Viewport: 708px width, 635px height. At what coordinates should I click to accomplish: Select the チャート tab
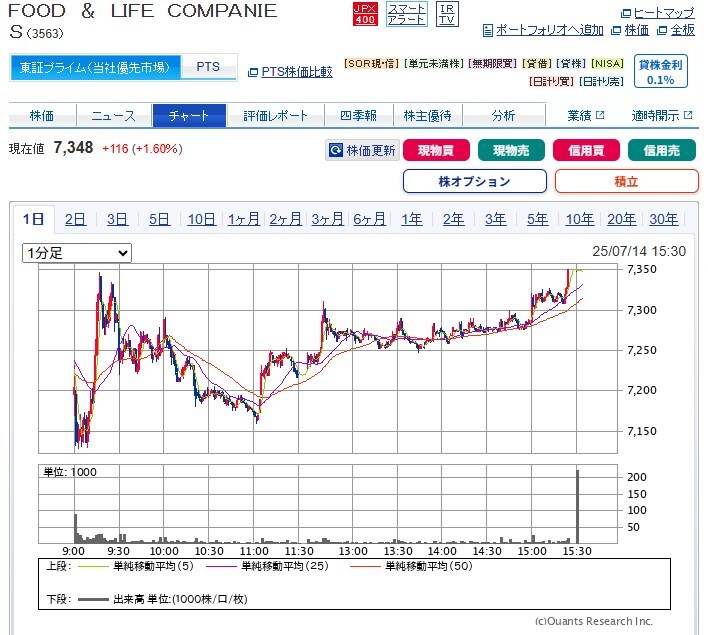pos(189,116)
